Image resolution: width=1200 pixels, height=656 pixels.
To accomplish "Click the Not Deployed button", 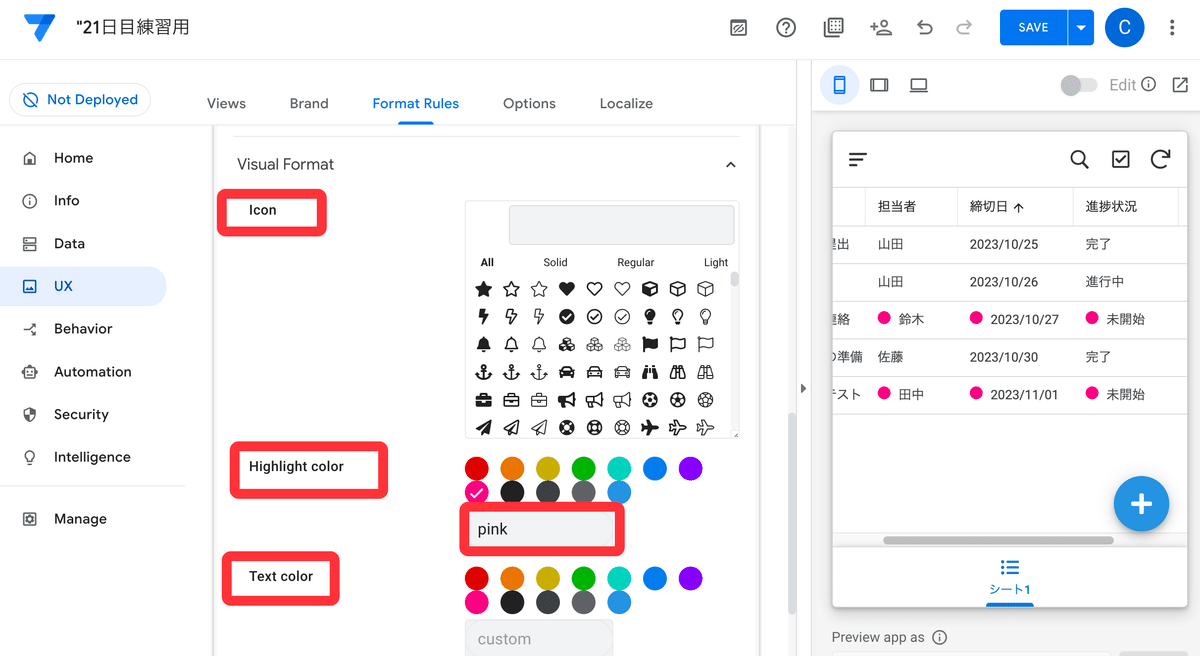I will coord(79,99).
